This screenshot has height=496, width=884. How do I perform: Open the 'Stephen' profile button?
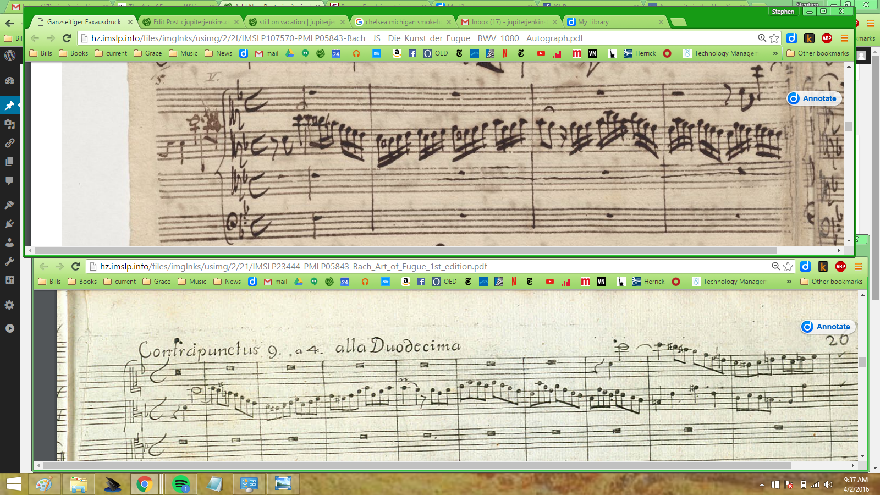783,11
